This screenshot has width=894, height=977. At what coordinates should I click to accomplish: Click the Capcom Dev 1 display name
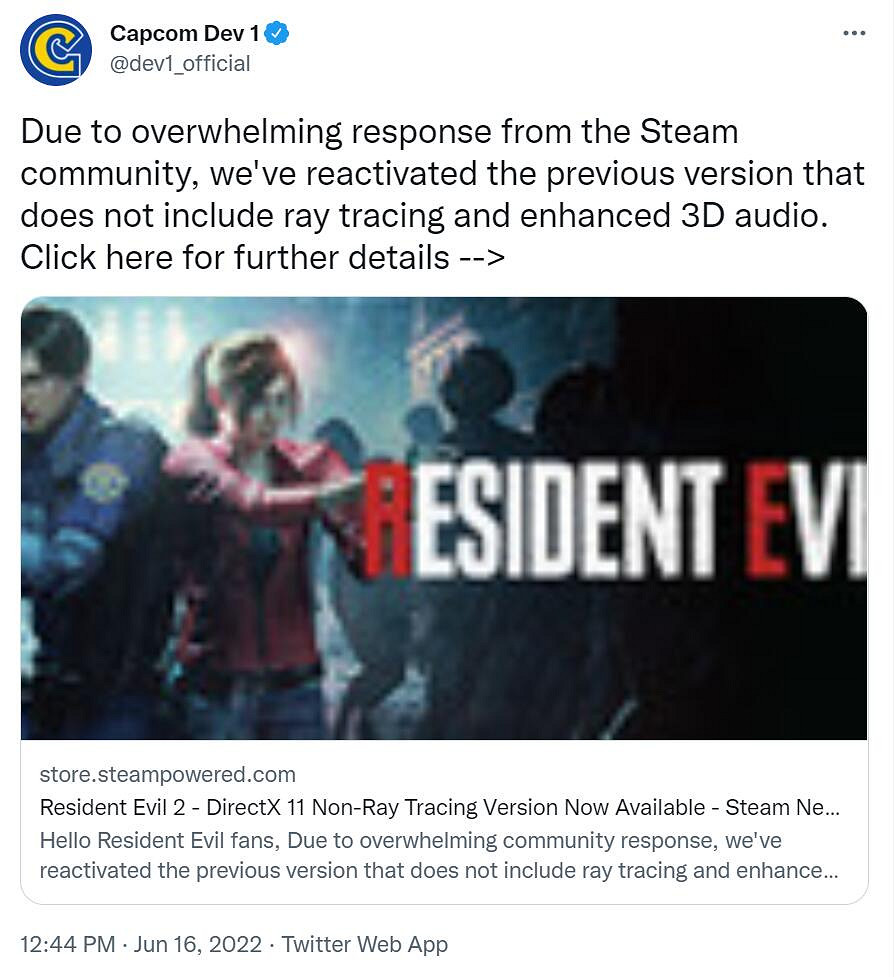click(x=184, y=34)
